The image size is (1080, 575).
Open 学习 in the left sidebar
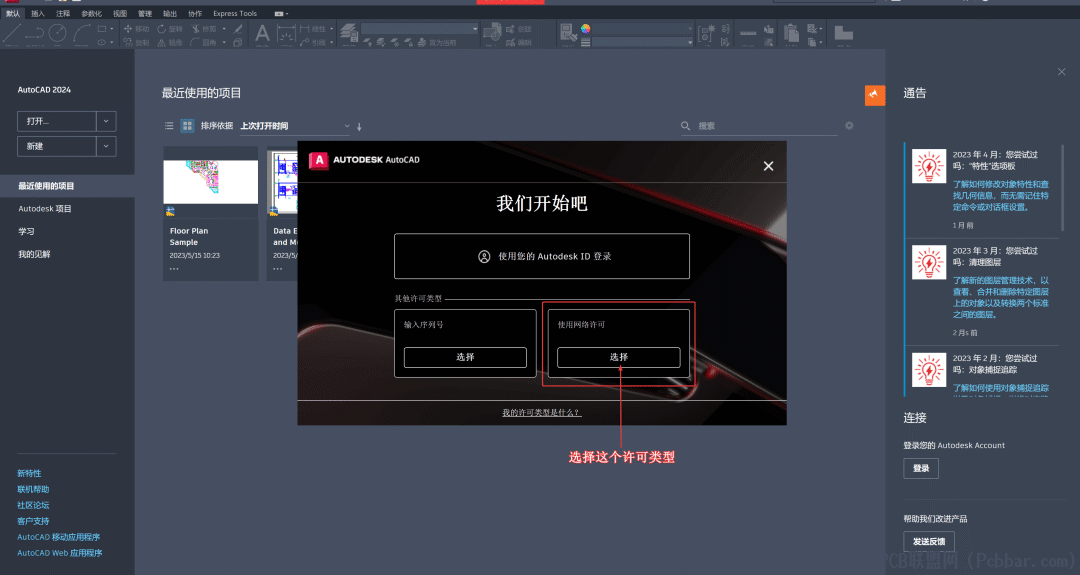point(26,231)
